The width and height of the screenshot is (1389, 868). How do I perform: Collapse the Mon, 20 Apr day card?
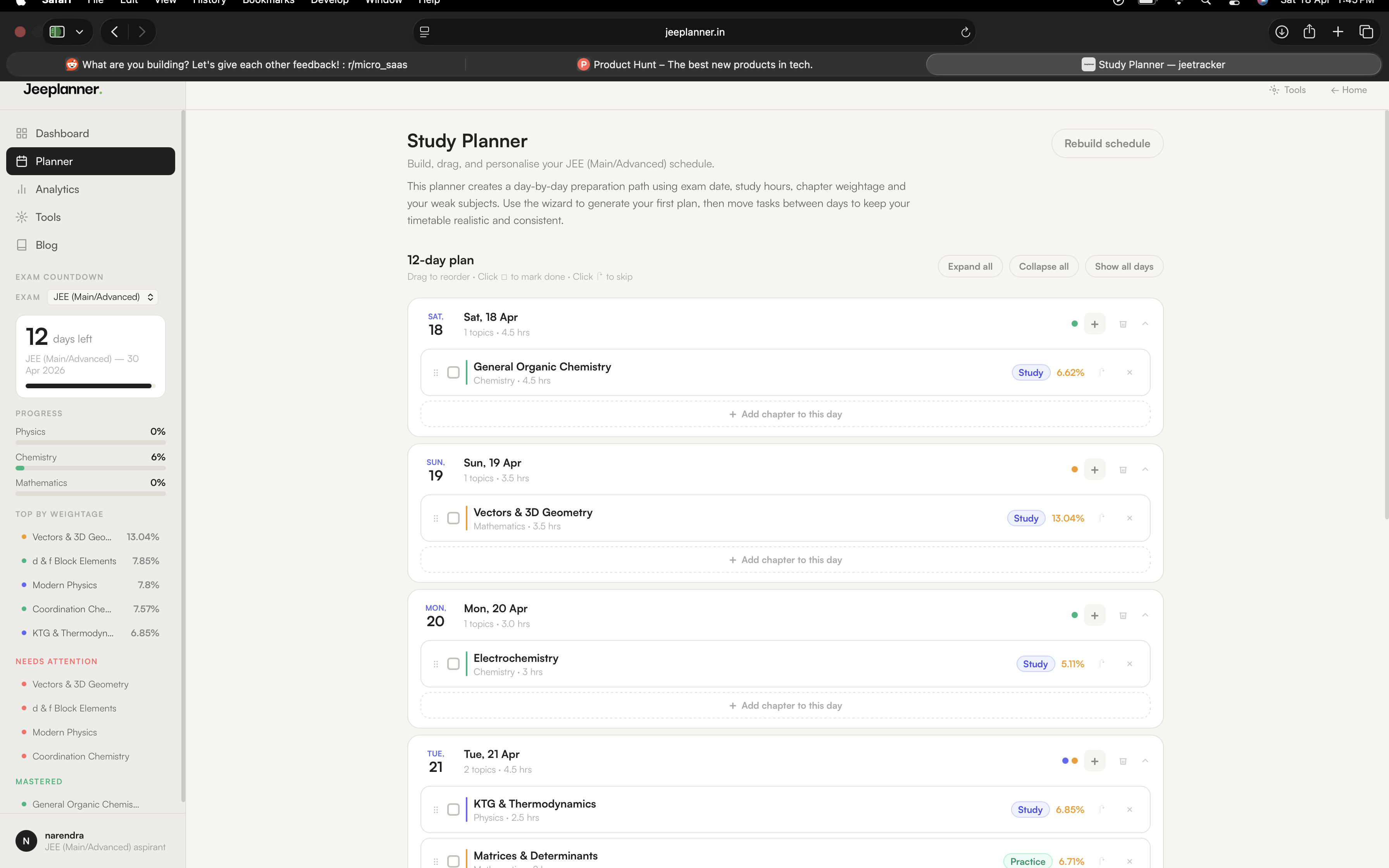[1145, 615]
